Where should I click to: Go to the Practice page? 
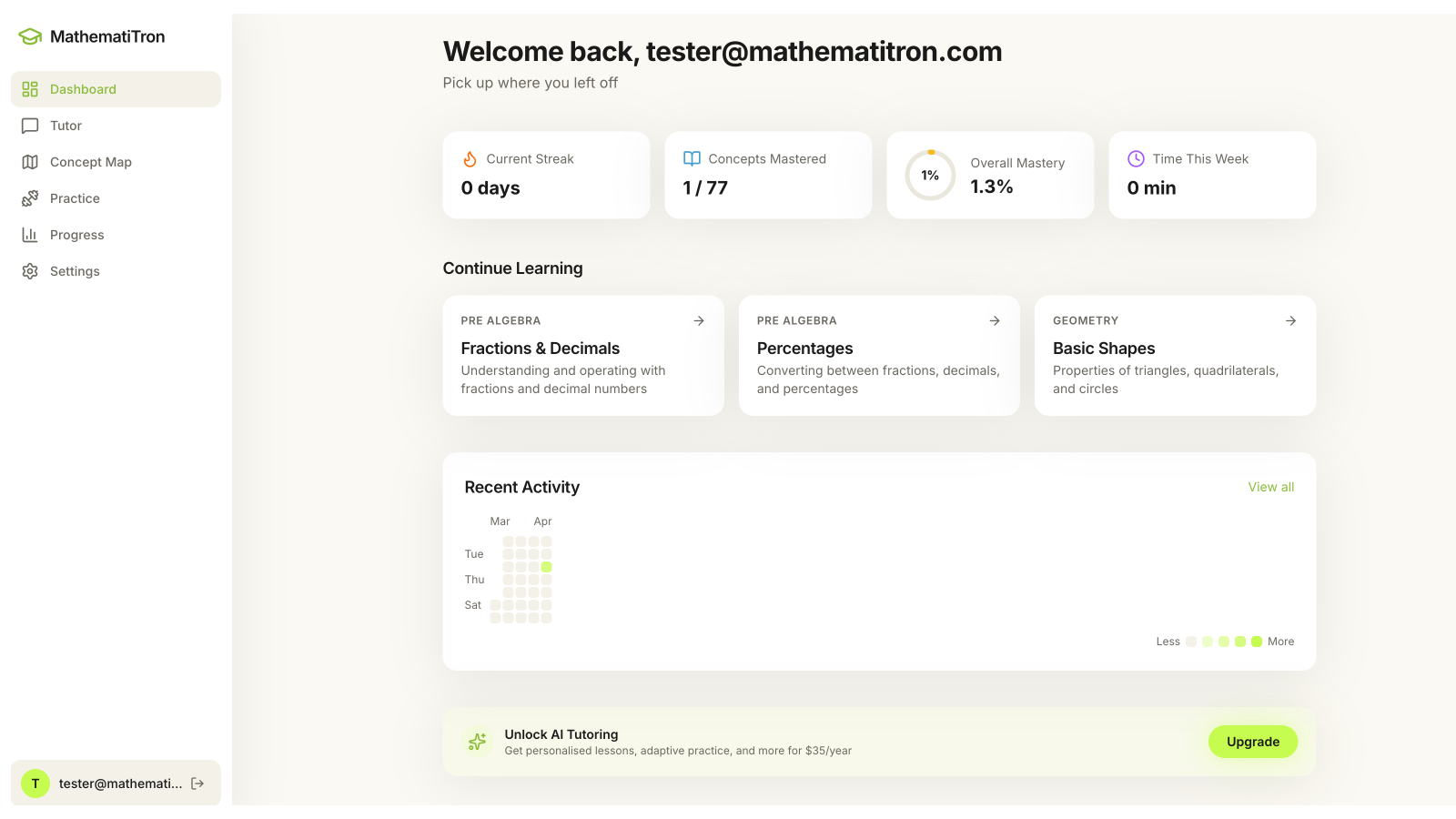click(x=75, y=198)
